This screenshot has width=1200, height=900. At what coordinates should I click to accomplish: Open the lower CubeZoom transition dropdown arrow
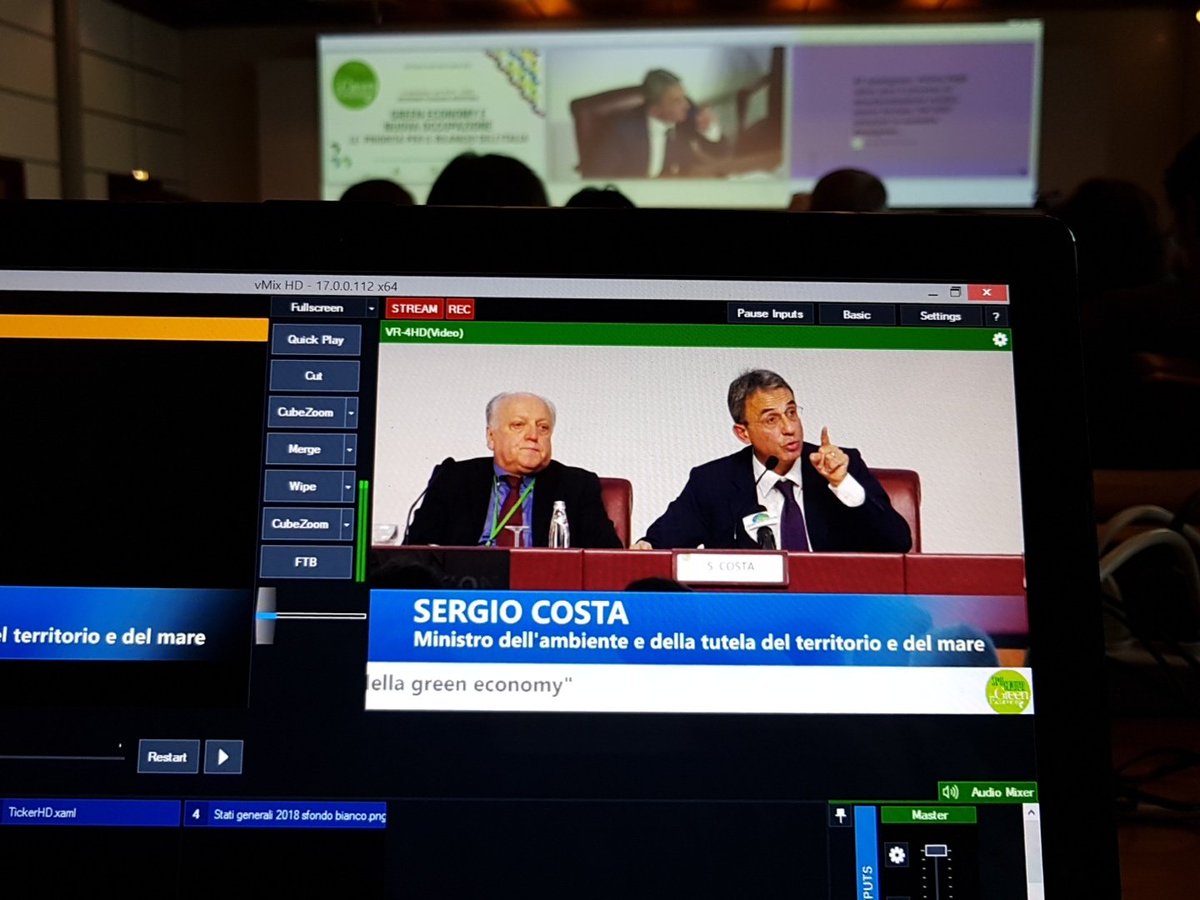click(x=347, y=523)
